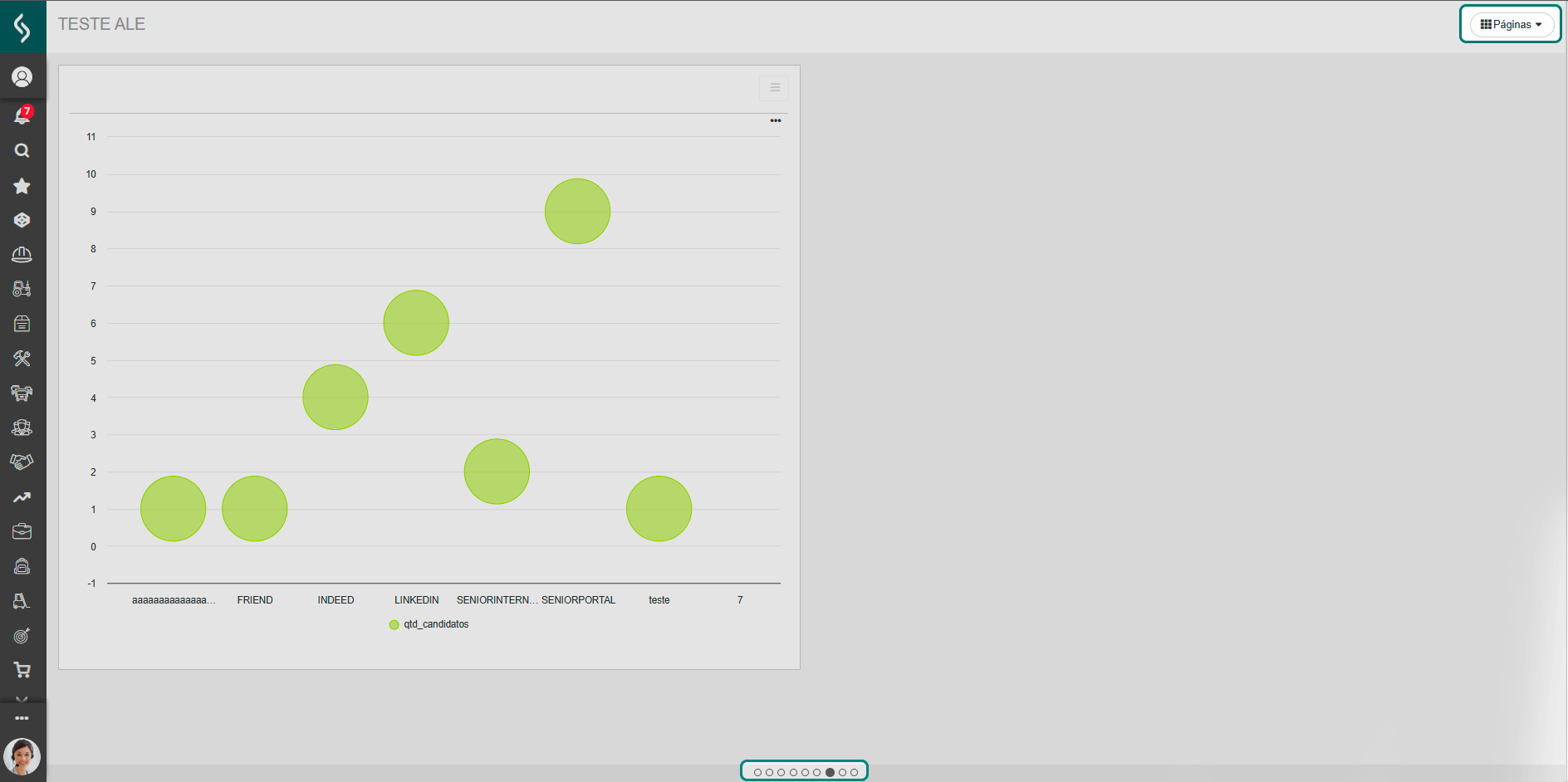This screenshot has height=782, width=1568.
Task: Click the INDEED axis label
Action: pyautogui.click(x=336, y=600)
